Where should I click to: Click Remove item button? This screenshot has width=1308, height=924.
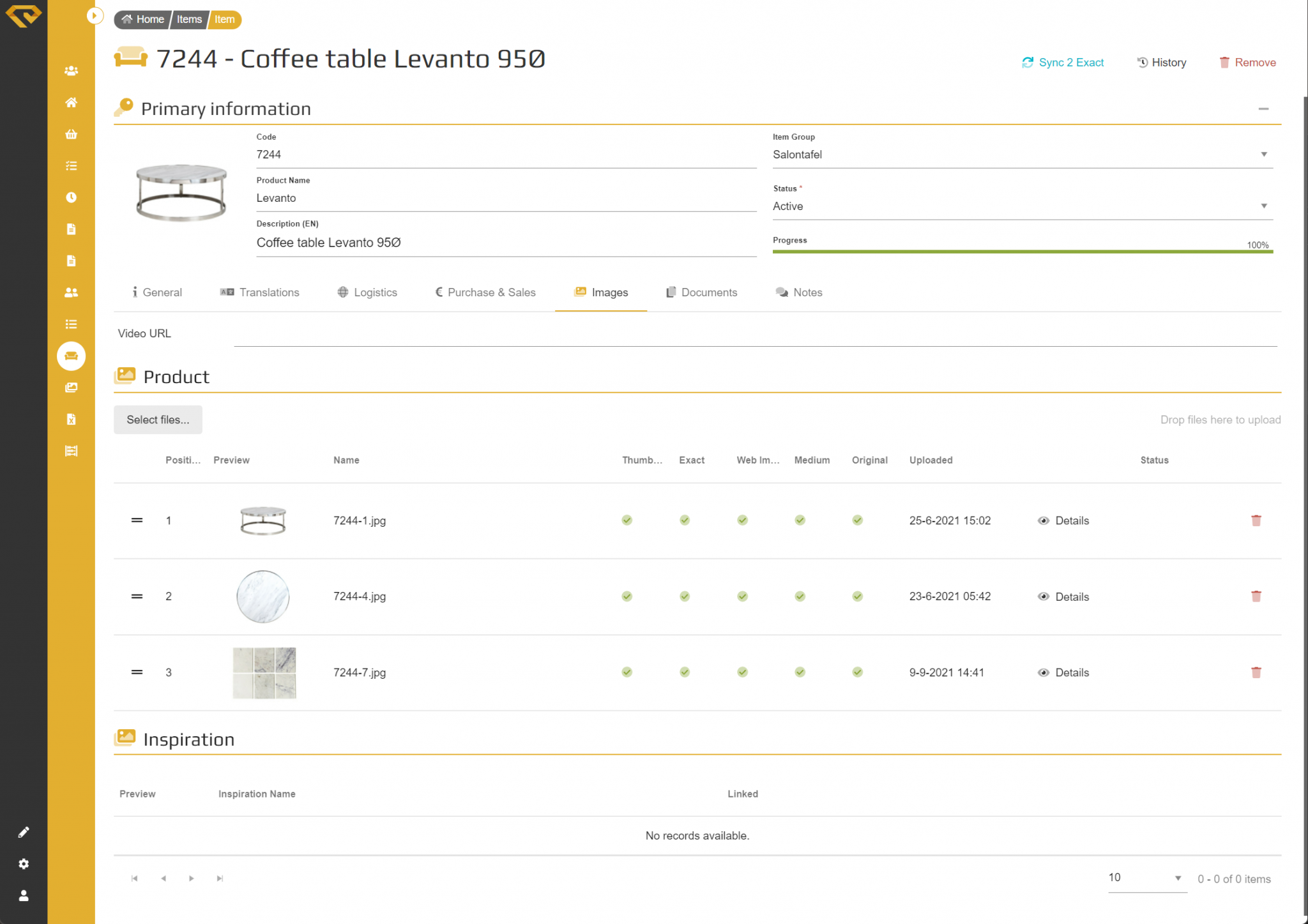(x=1247, y=63)
